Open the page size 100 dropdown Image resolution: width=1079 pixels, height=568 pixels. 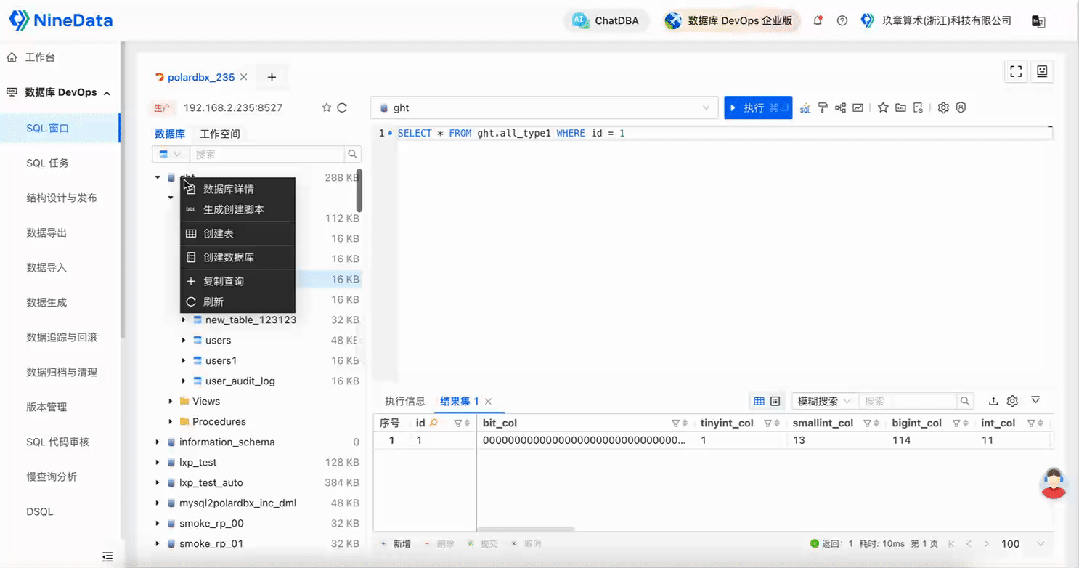[1025, 544]
